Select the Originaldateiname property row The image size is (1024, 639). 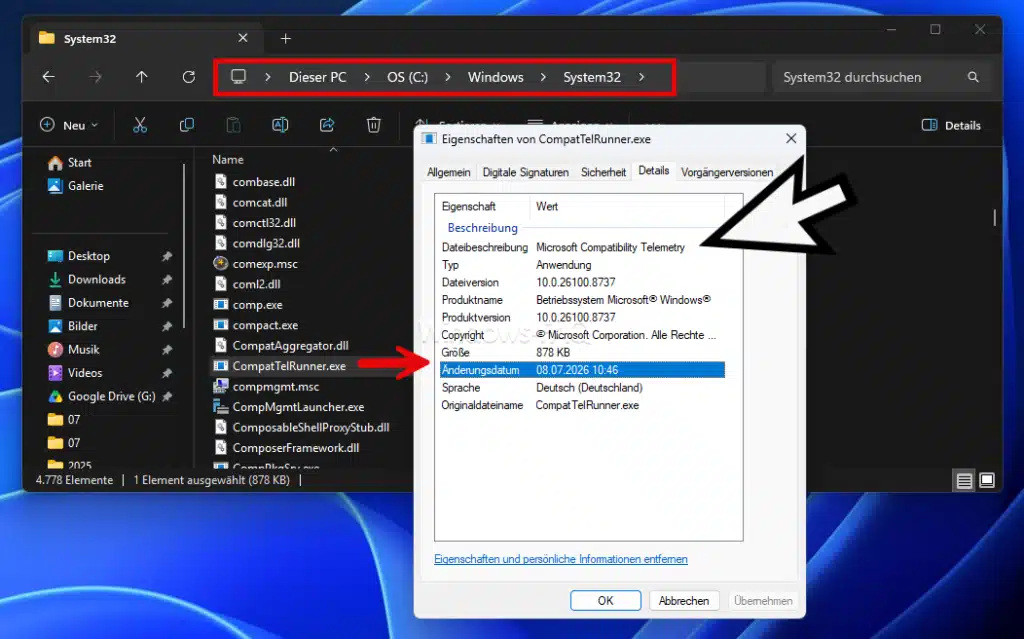tap(583, 405)
